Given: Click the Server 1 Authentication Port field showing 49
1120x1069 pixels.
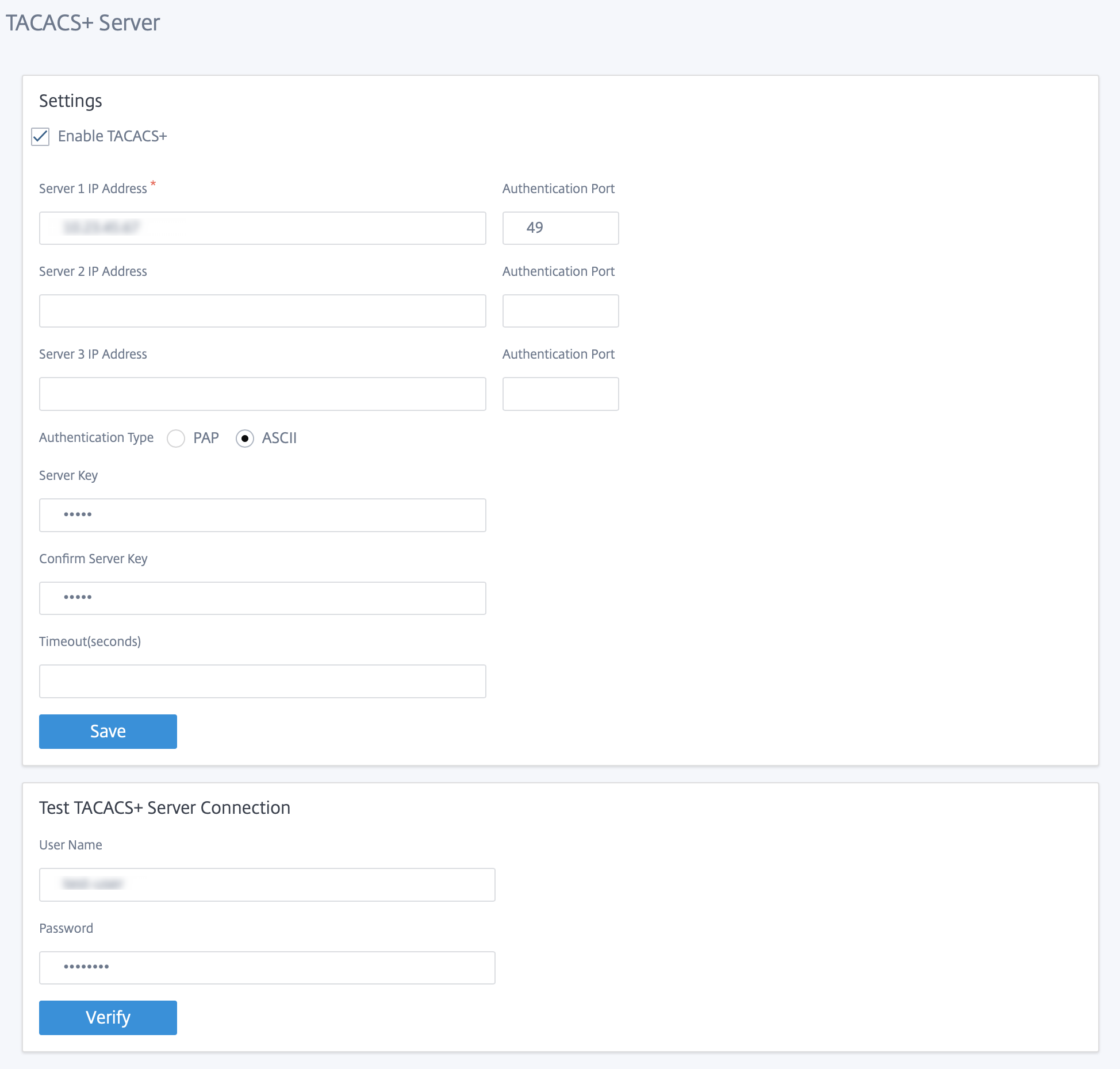Looking at the screenshot, I should coord(561,228).
